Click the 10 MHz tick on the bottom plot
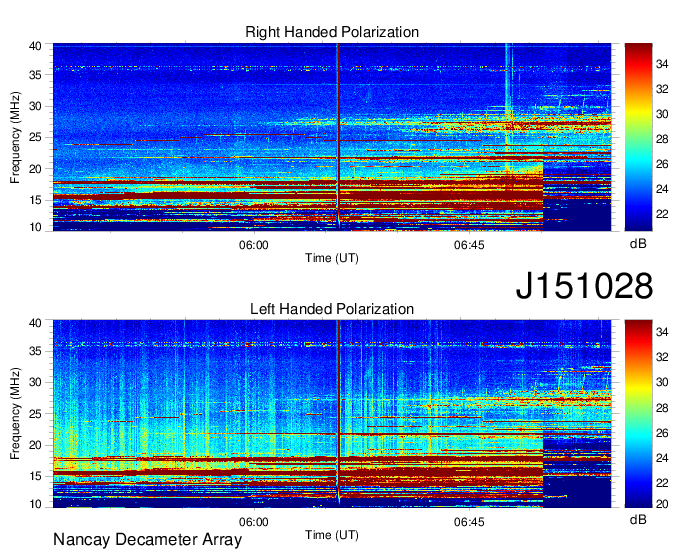The height and width of the screenshot is (552, 680). click(35, 504)
